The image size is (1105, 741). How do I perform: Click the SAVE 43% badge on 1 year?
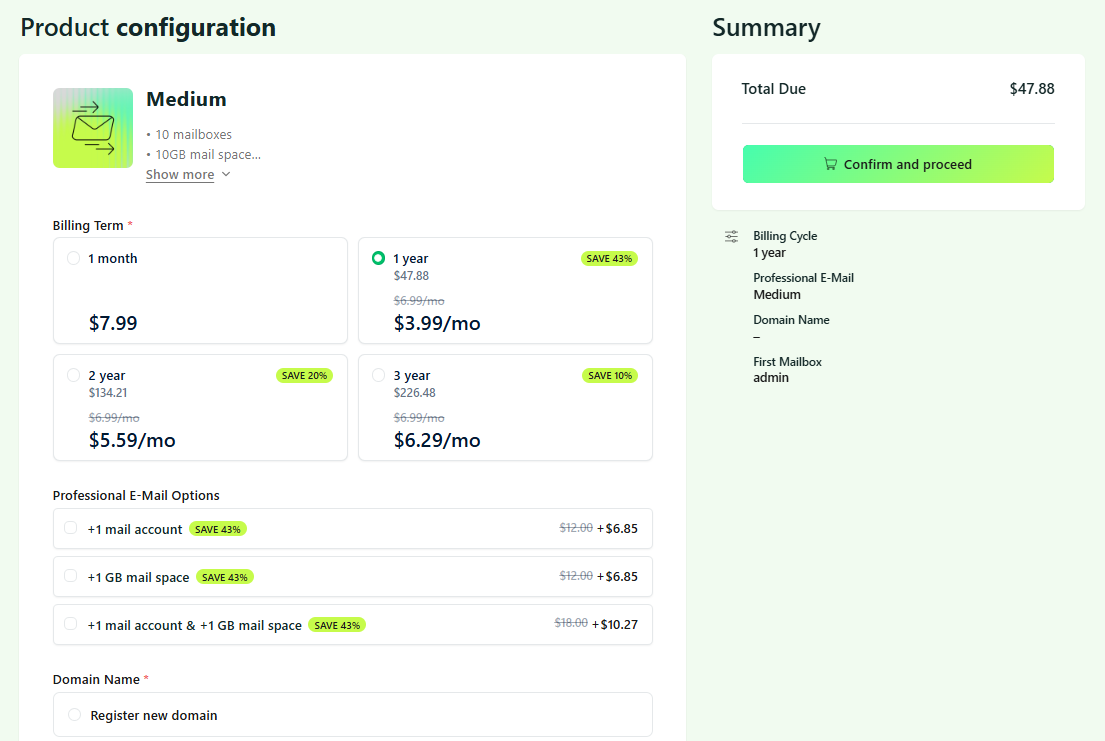click(x=609, y=259)
